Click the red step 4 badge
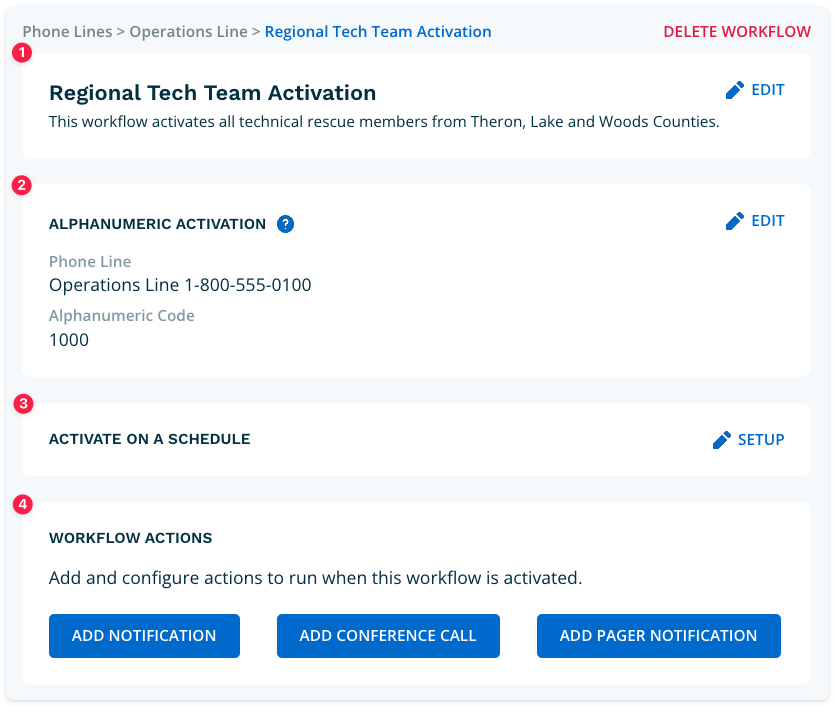The width and height of the screenshot is (835, 706). pyautogui.click(x=22, y=503)
